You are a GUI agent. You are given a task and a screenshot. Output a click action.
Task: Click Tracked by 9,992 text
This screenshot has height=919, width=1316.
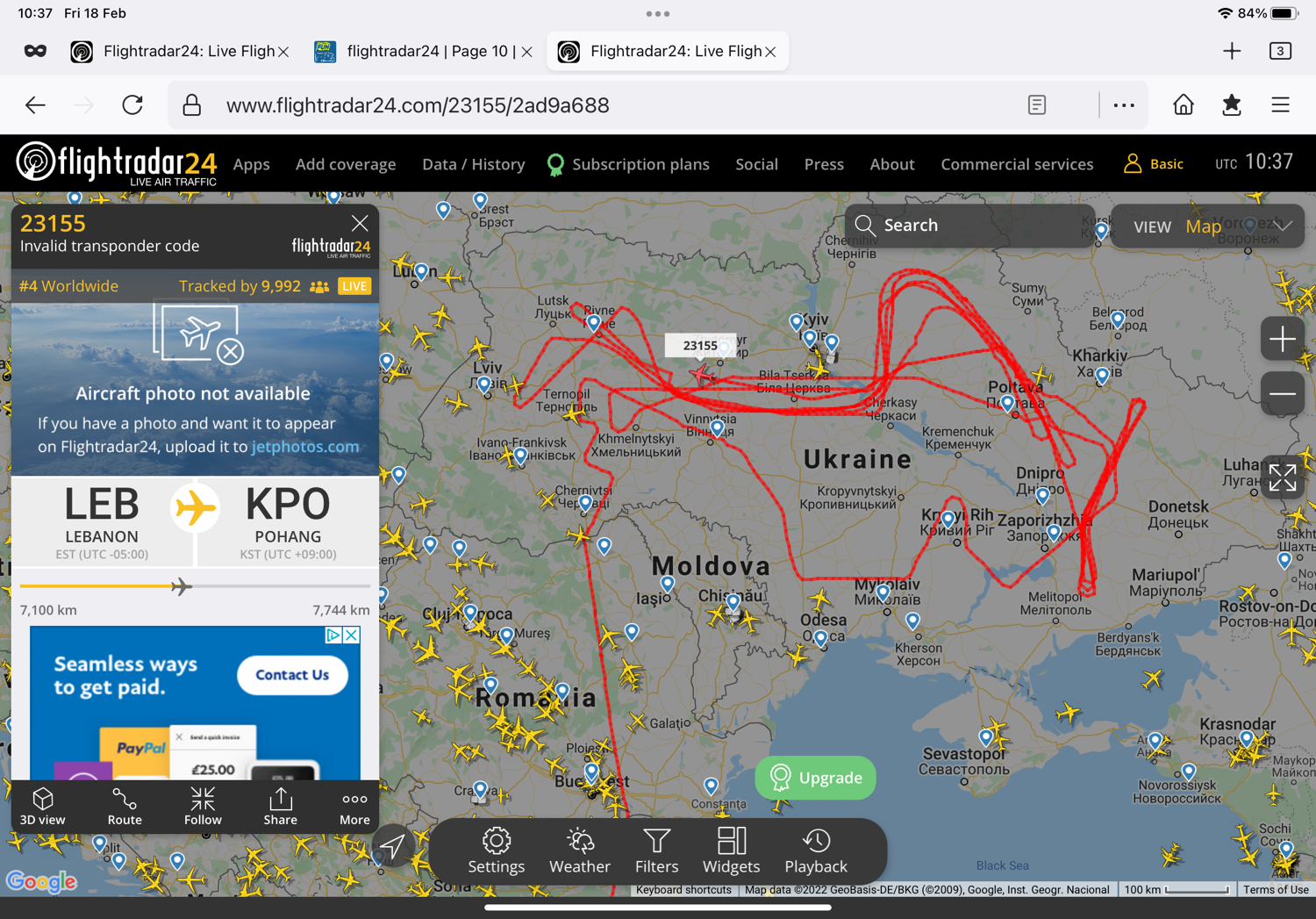coord(240,286)
